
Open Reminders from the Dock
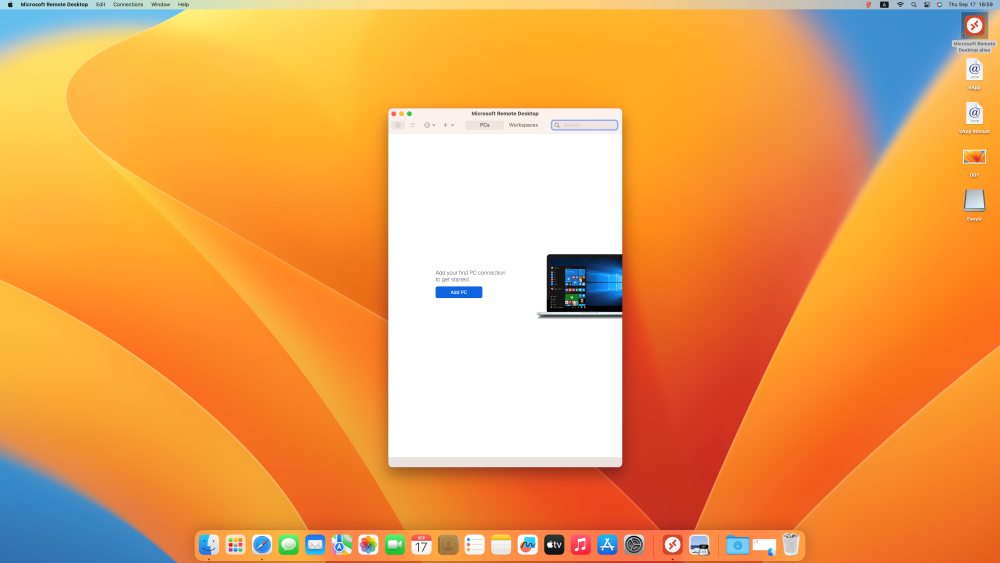(x=474, y=545)
